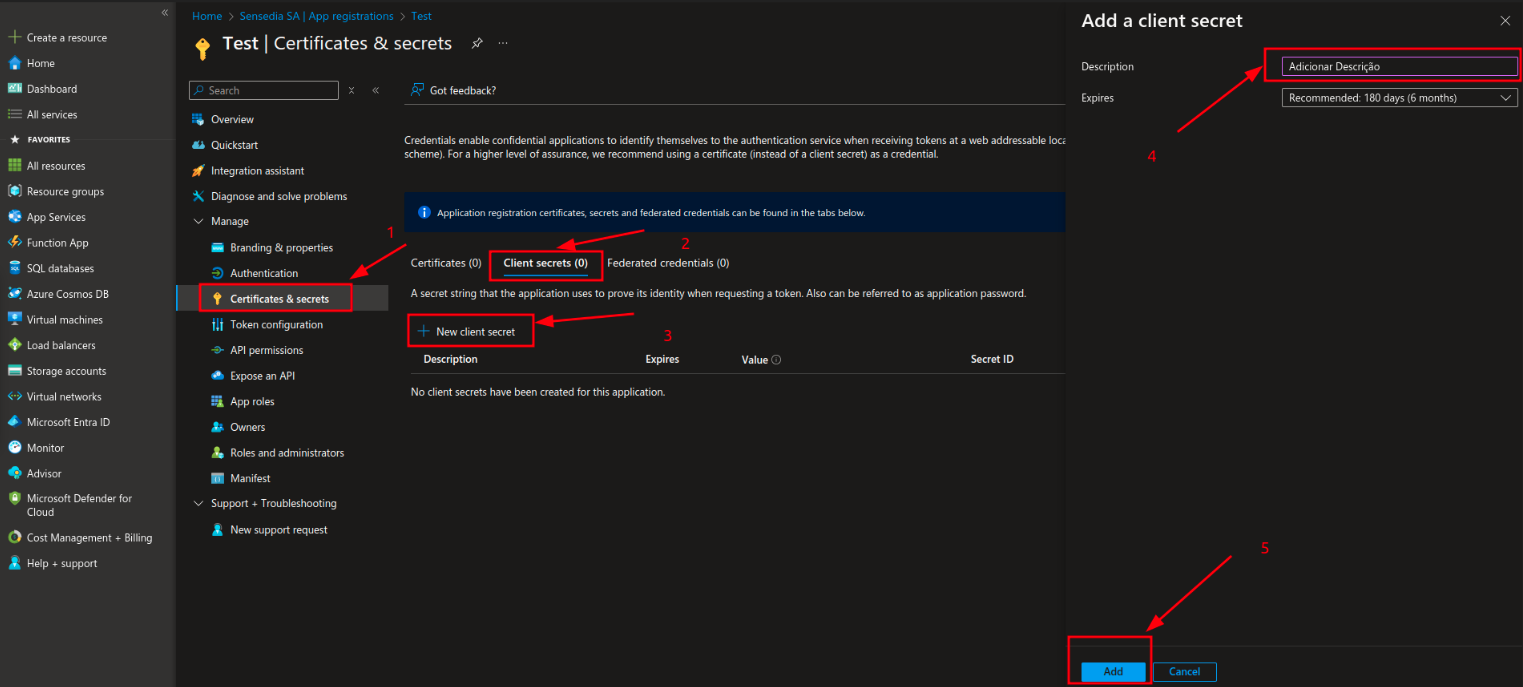1523x687 pixels.
Task: Open the API permissions blade
Action: pyautogui.click(x=266, y=350)
